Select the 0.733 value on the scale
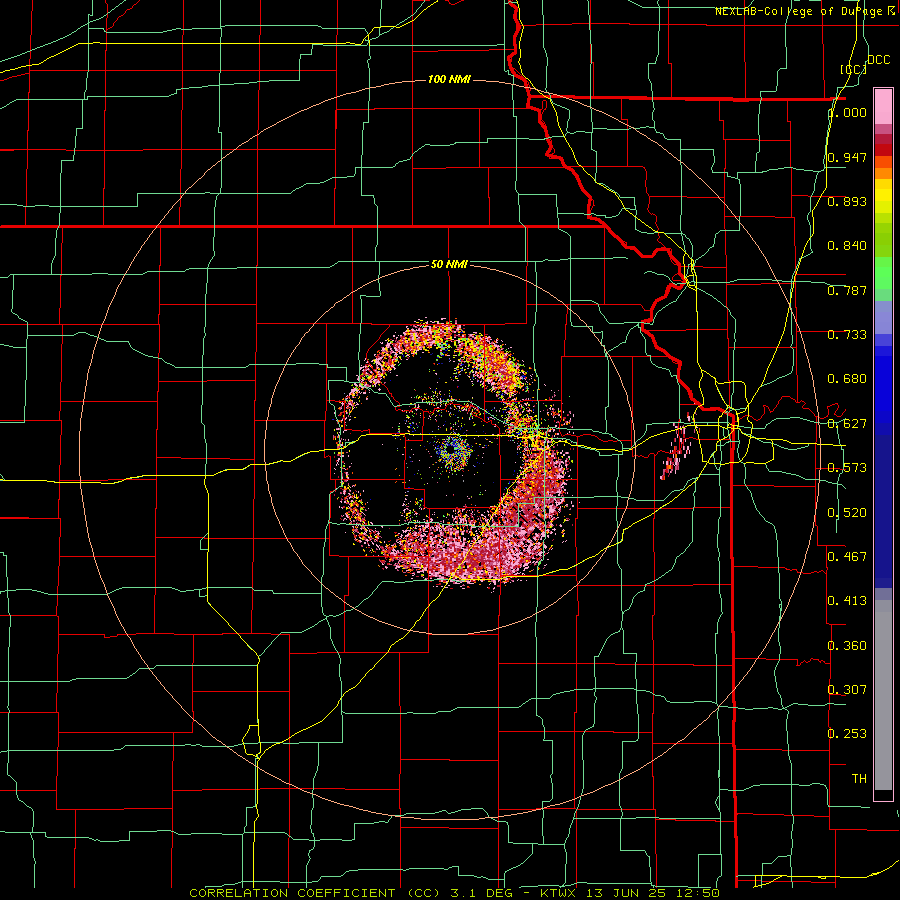The width and height of the screenshot is (900, 900). (847, 335)
